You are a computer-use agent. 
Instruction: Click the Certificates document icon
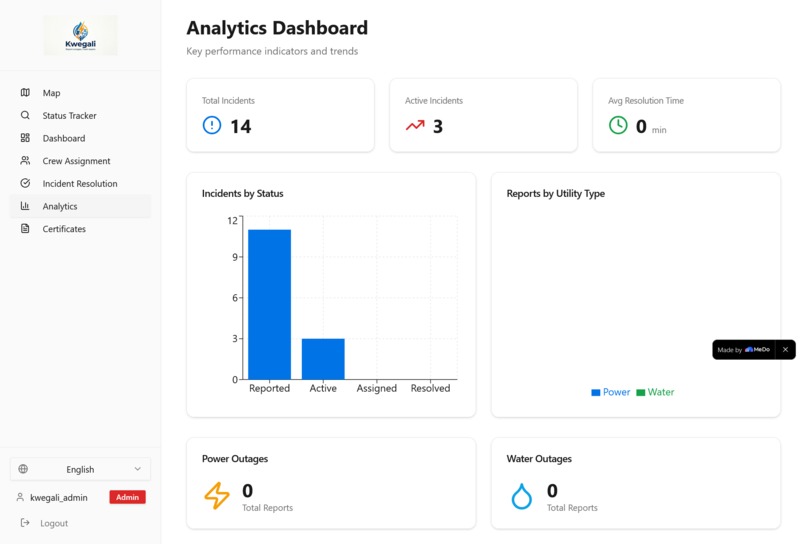25,228
